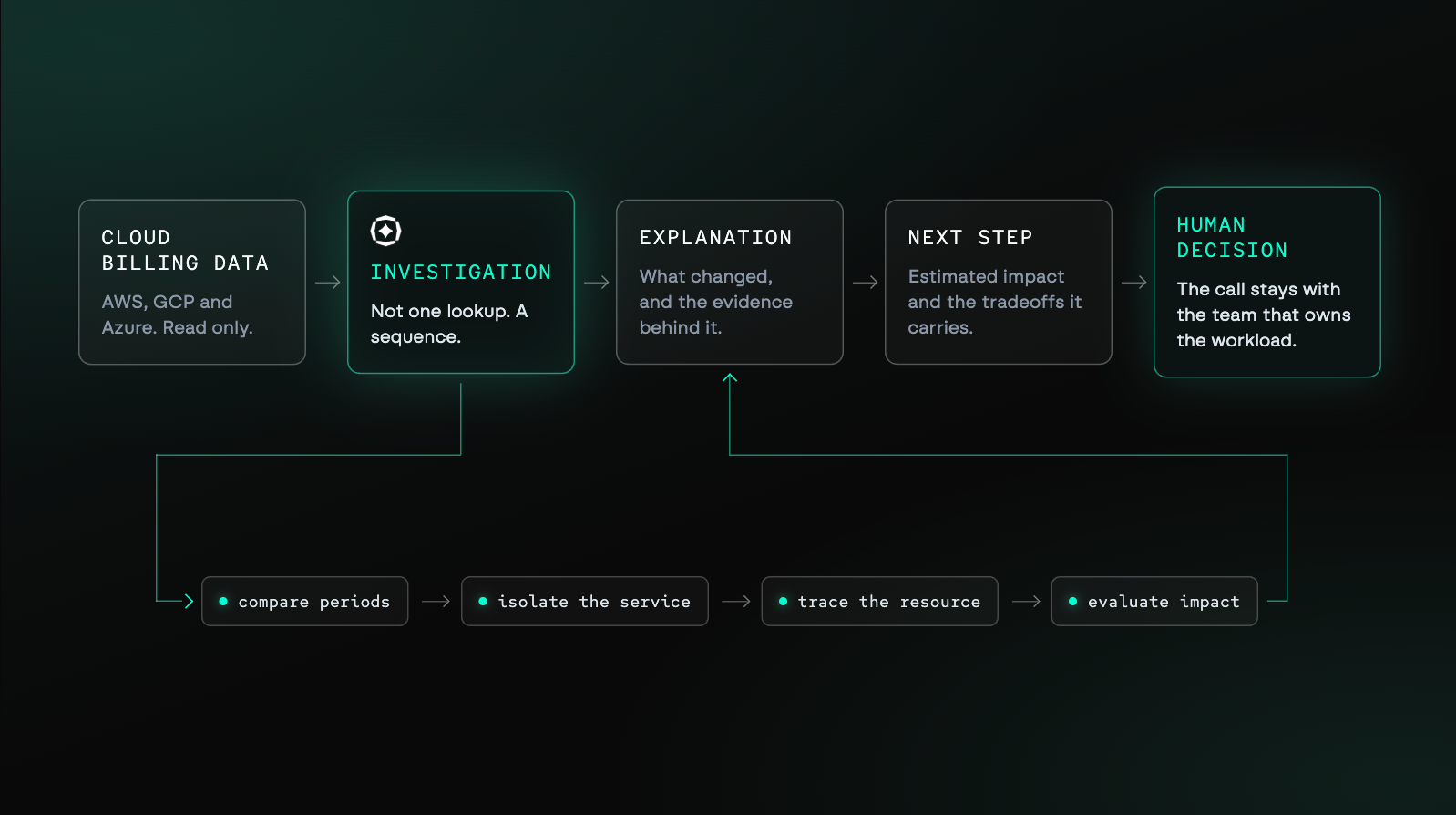Click the 'isolate the service' step pill
Screen dimensions: 1456x815
coord(585,602)
